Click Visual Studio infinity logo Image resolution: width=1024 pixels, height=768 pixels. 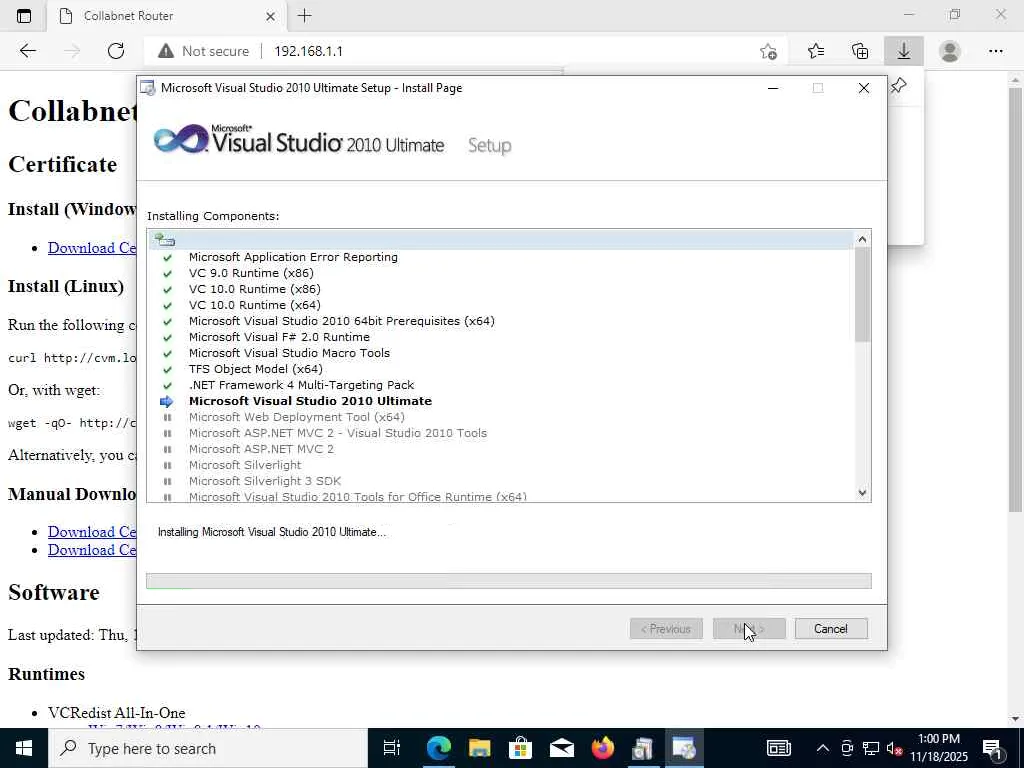click(x=180, y=138)
